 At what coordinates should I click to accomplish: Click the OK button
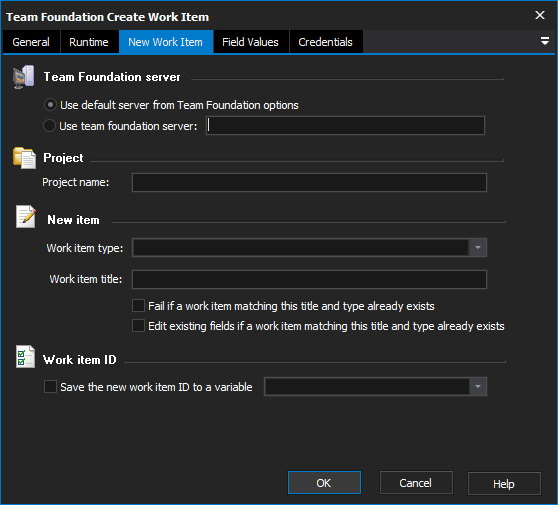[324, 483]
